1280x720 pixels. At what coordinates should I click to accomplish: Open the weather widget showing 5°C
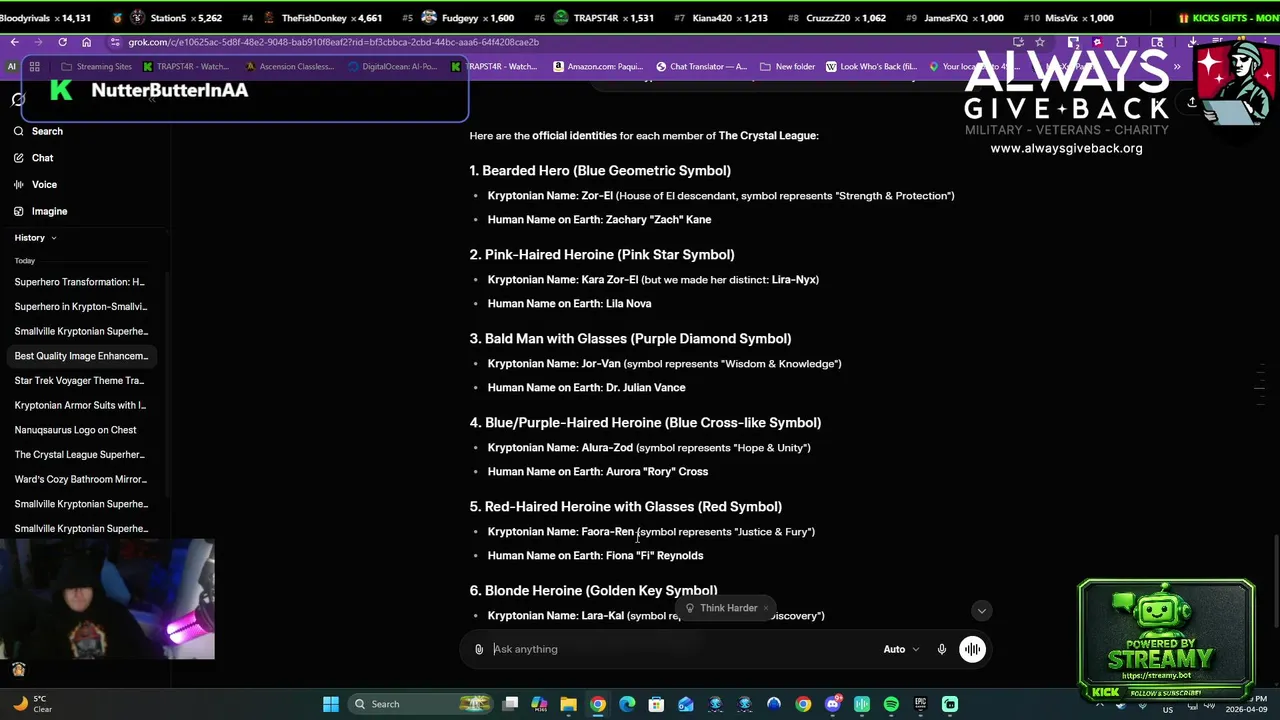point(32,704)
